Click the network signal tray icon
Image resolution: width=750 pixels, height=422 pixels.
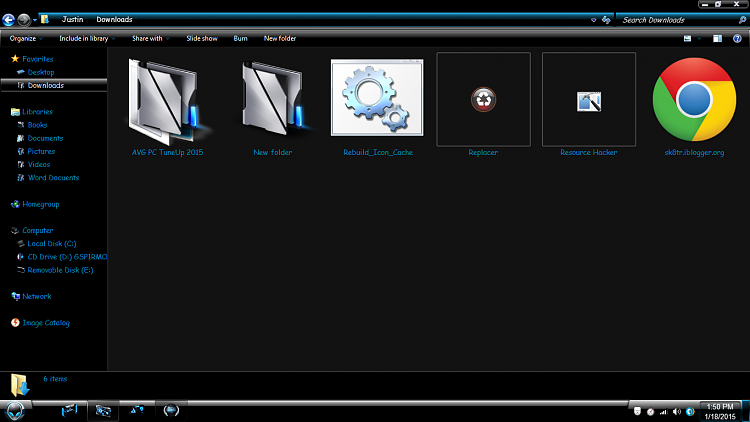[x=663, y=411]
